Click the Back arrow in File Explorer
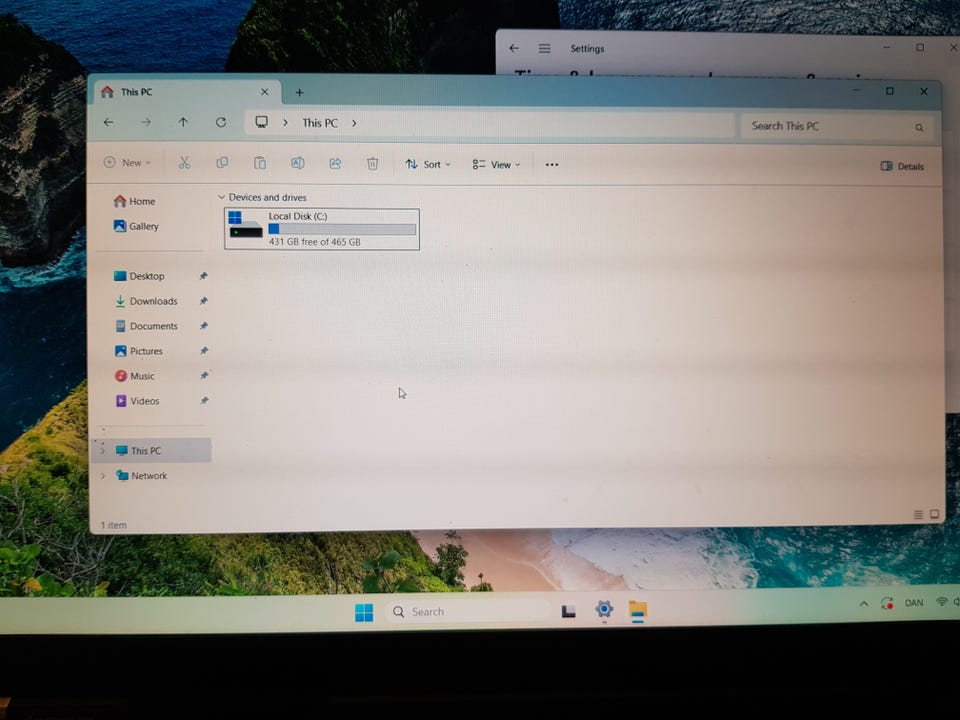 pyautogui.click(x=108, y=122)
